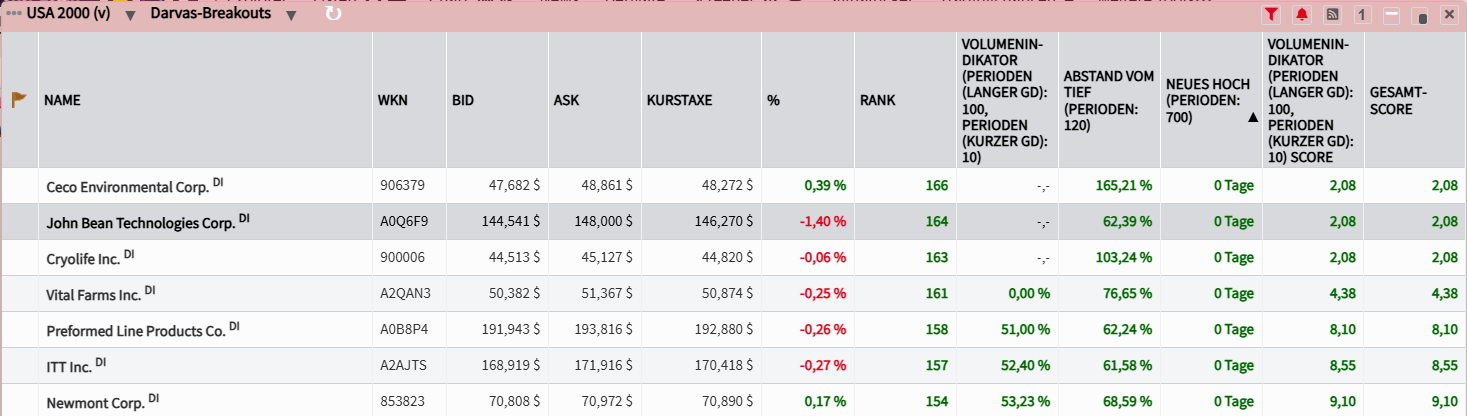Open the red filter funnel icon
1467x416 pixels.
pyautogui.click(x=1272, y=15)
